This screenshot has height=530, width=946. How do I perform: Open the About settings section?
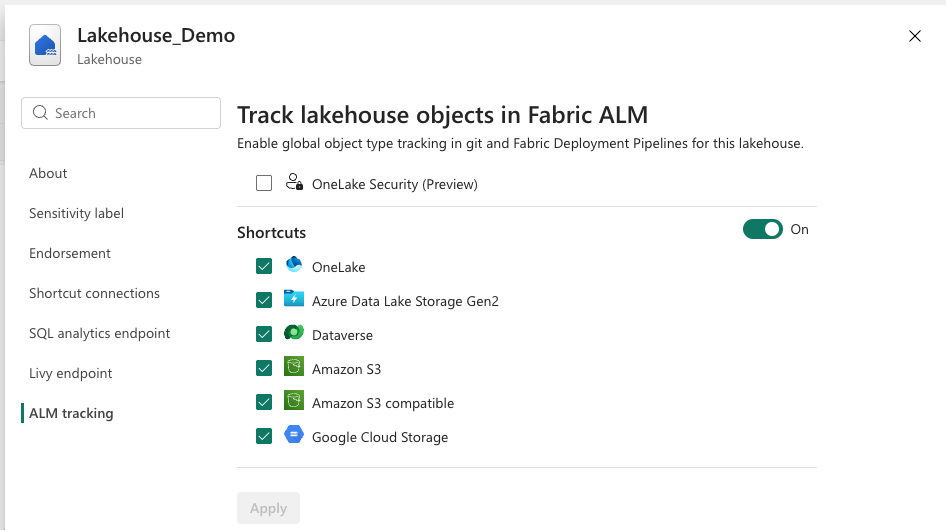[x=48, y=173]
